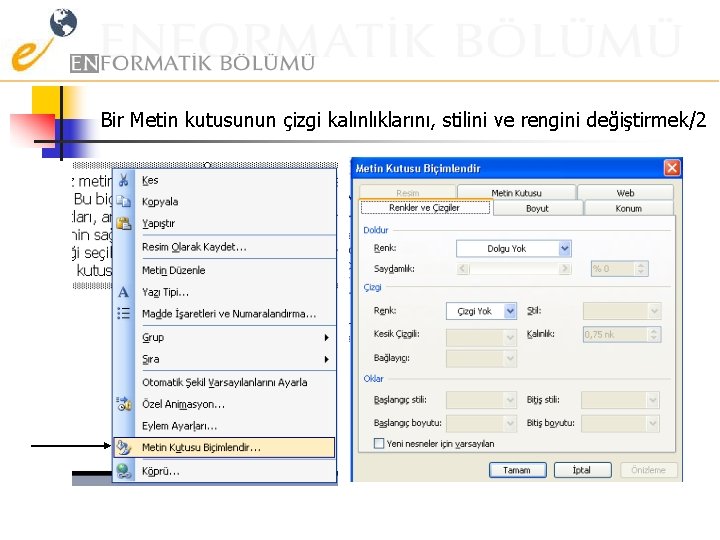720x540 pixels.
Task: Switch to the Konum tab
Action: click(x=629, y=208)
